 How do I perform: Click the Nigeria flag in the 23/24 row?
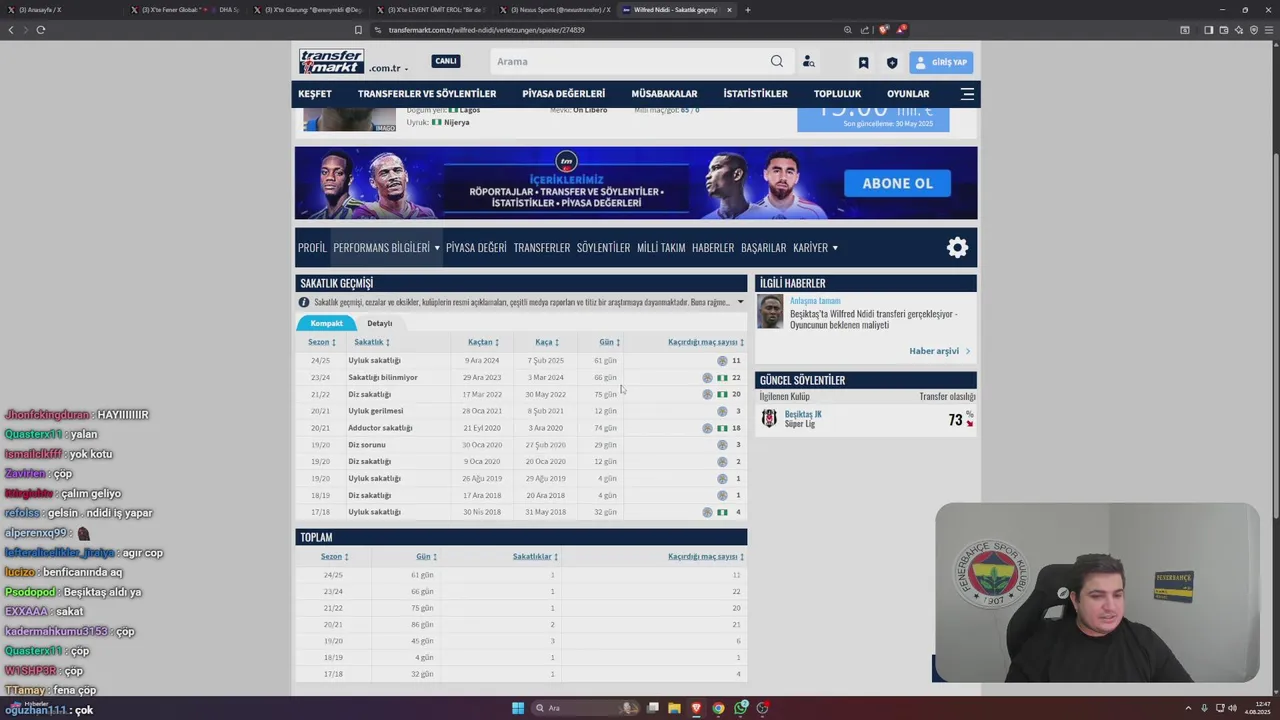coord(722,377)
